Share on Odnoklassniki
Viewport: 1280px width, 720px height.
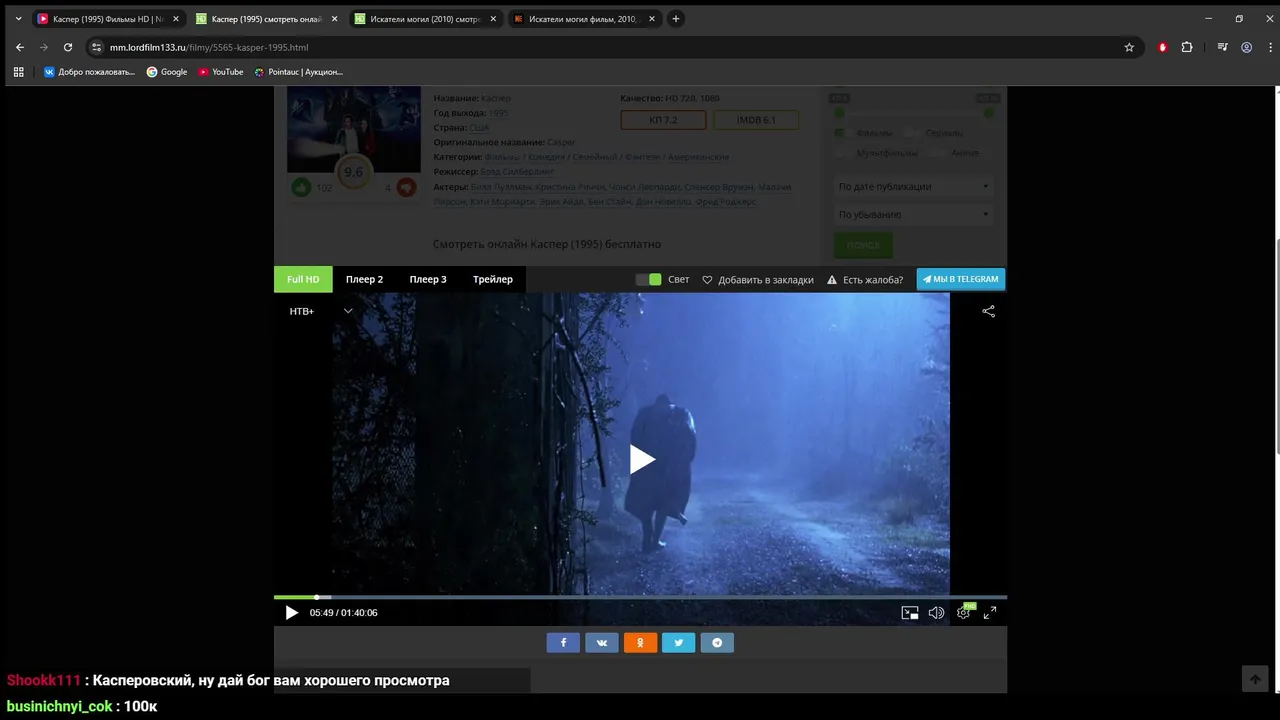coord(640,643)
